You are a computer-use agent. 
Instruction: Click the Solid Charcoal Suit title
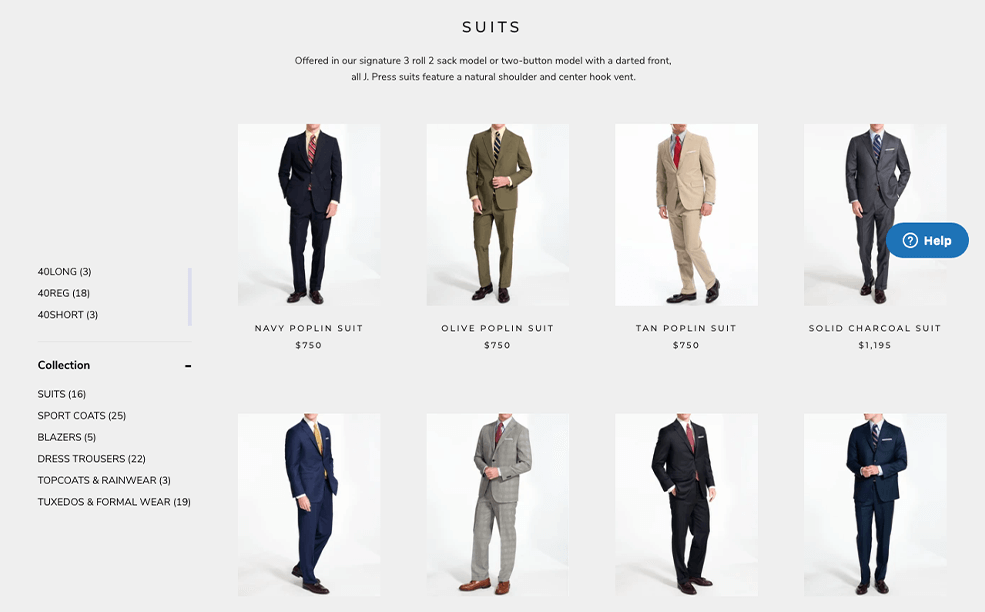(x=875, y=328)
